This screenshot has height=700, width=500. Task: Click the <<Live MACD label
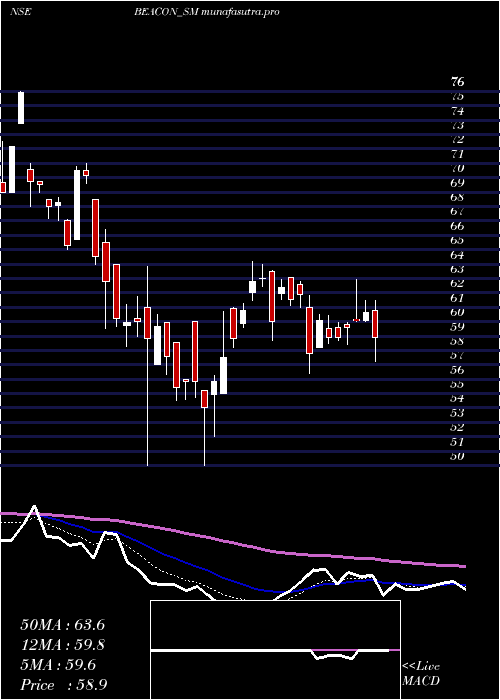tap(421, 674)
